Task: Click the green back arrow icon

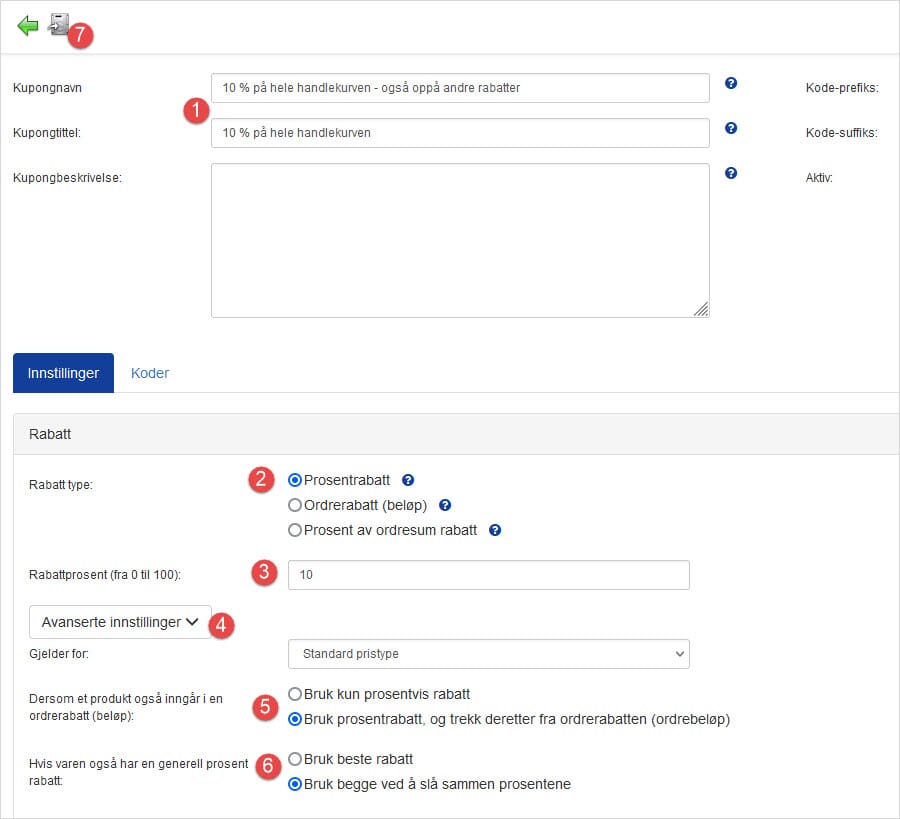Action: tap(27, 26)
